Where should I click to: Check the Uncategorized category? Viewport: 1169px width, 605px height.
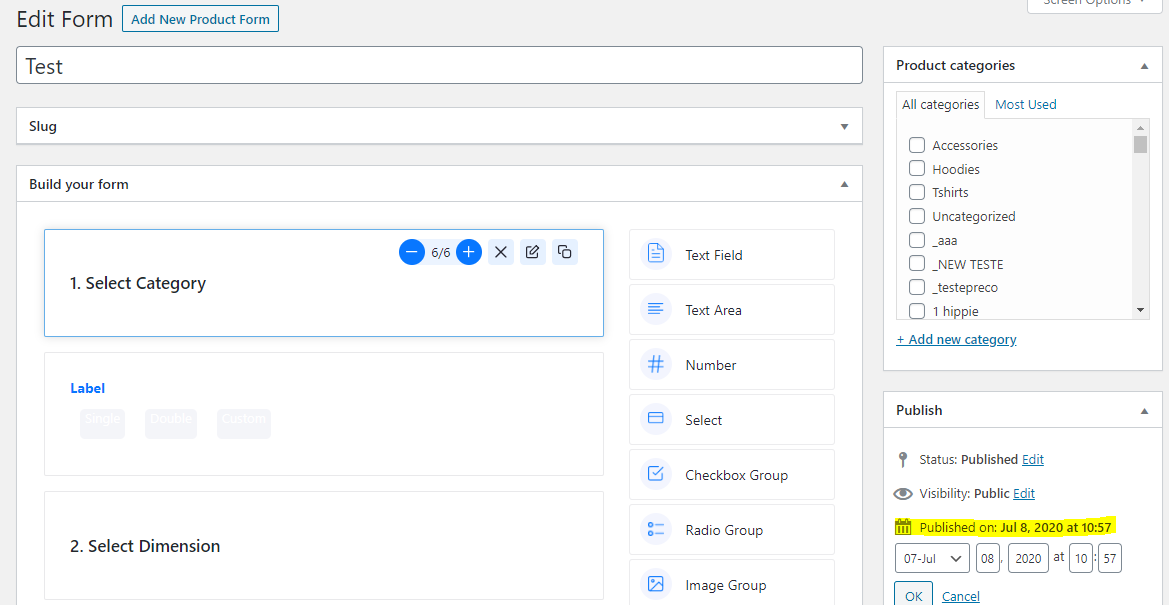pyautogui.click(x=917, y=216)
